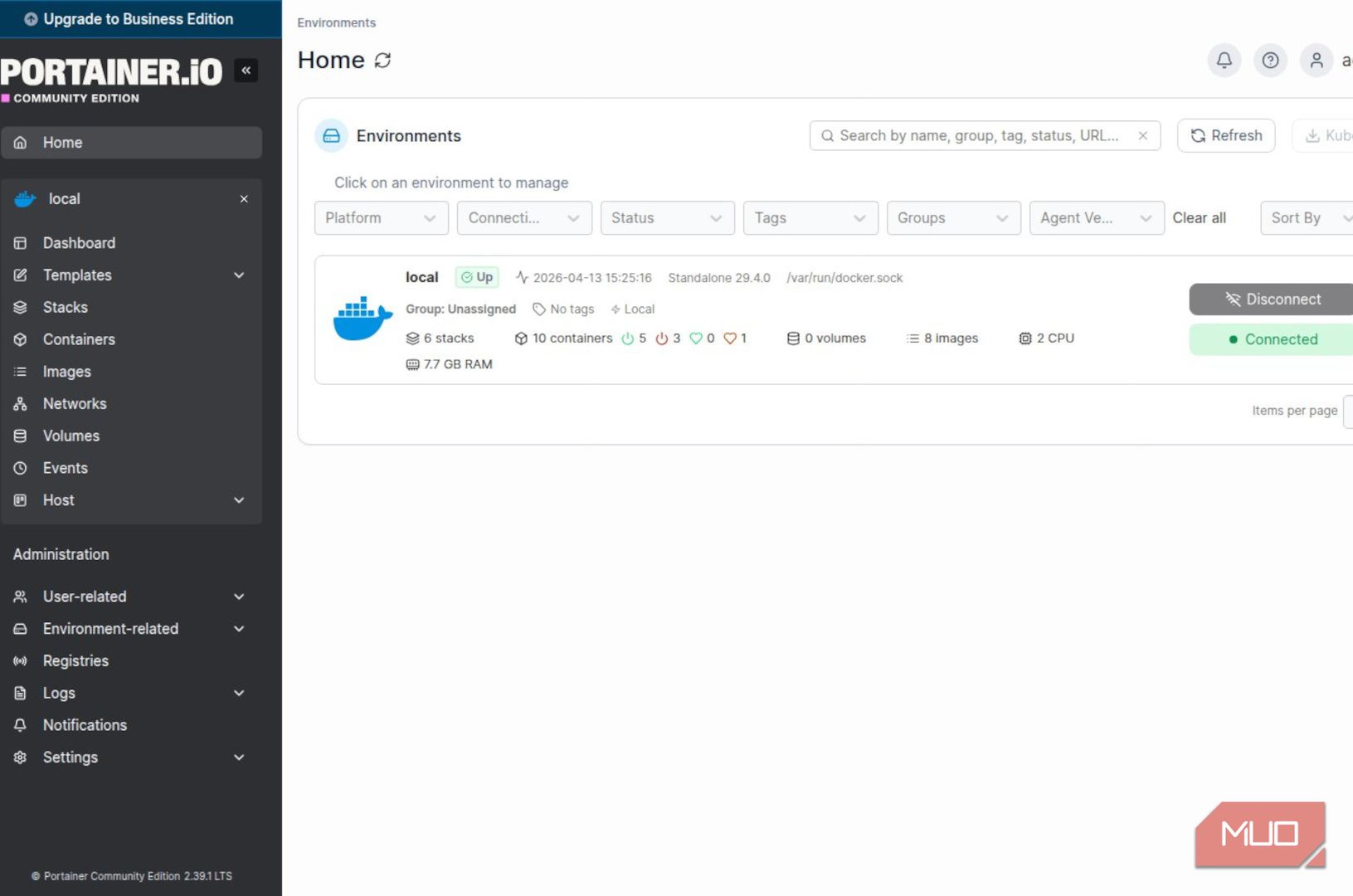
Task: Open the Images page
Action: tap(132, 372)
